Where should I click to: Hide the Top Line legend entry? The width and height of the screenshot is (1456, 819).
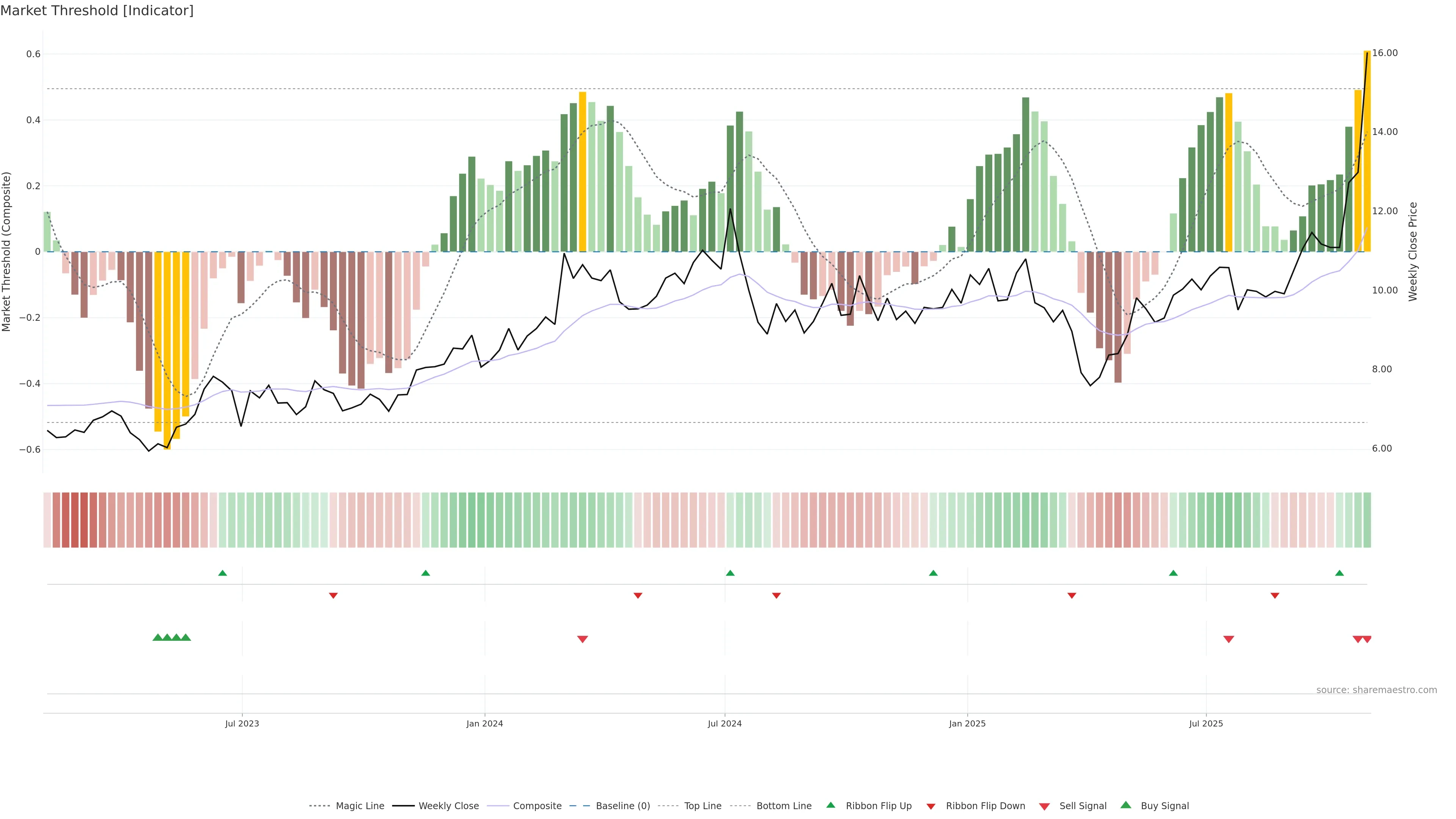(x=703, y=806)
